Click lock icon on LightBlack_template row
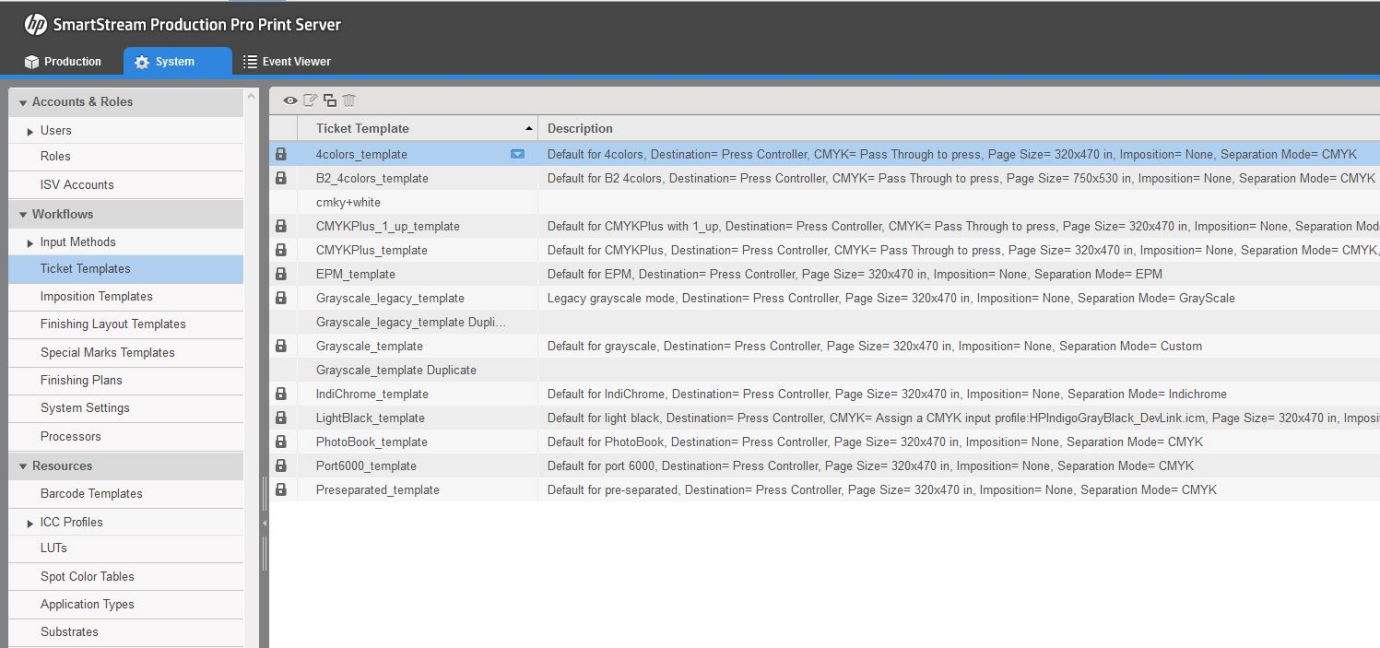The height and width of the screenshot is (648, 1380). point(281,418)
